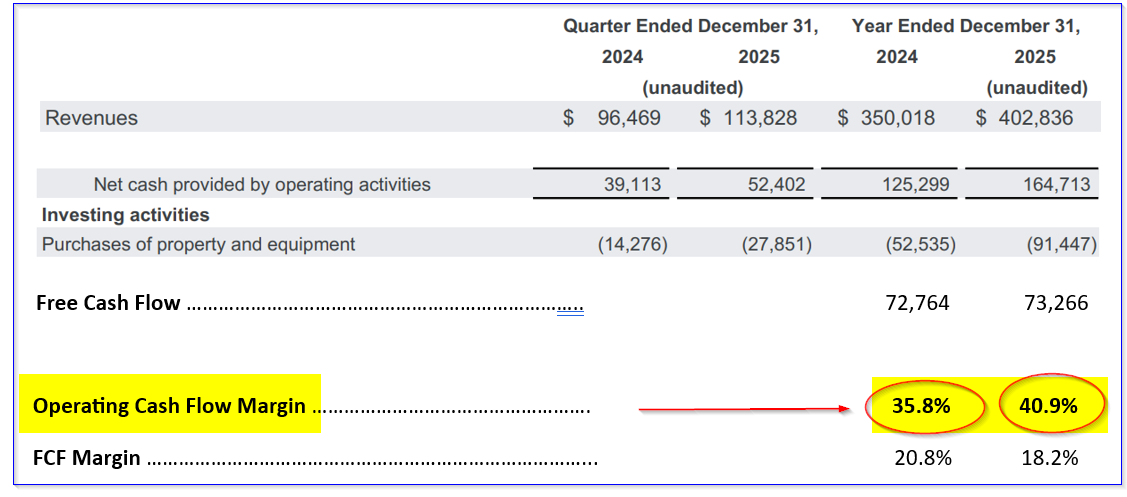Image resolution: width=1127 pixels, height=497 pixels.
Task: Select Net cash provided by operating activities
Action: (x=262, y=184)
